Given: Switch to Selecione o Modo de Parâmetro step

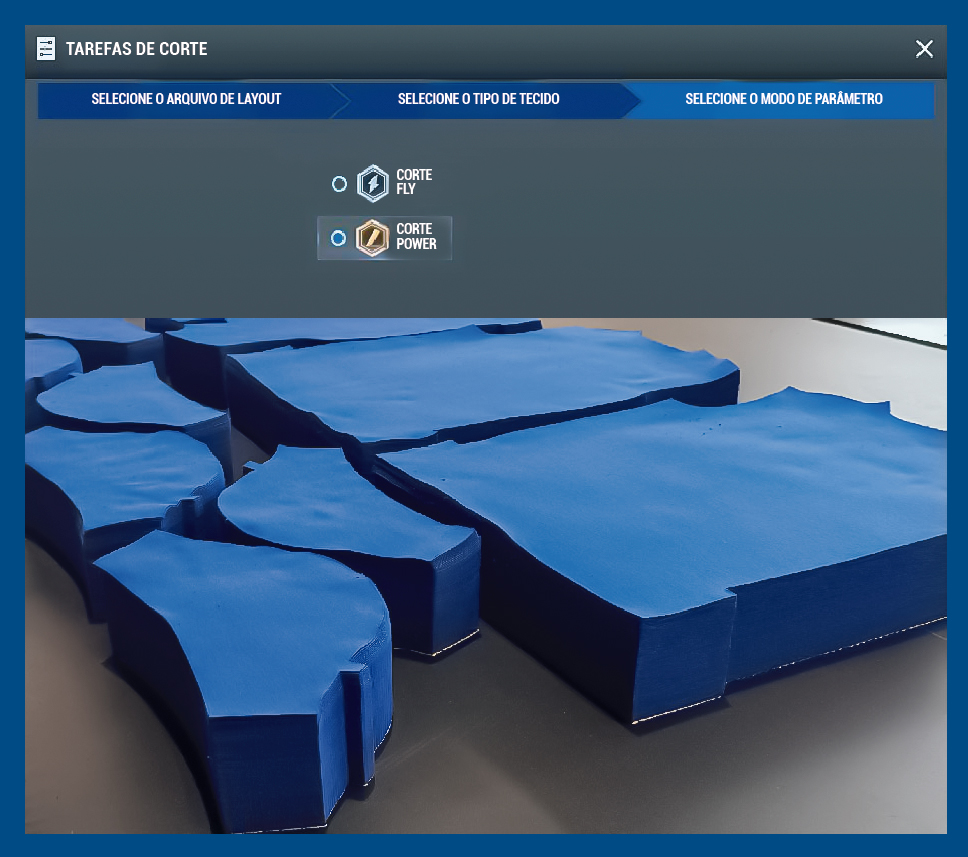Looking at the screenshot, I should (783, 99).
